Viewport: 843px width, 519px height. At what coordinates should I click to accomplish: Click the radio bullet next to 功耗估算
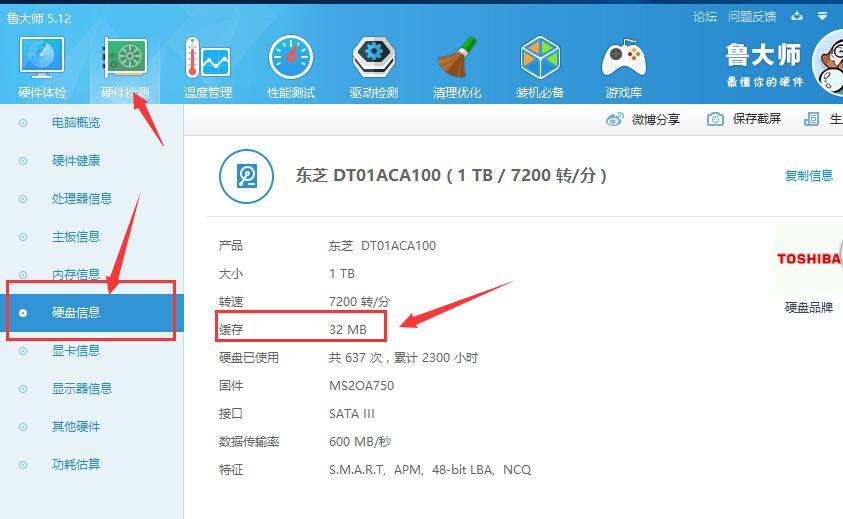(x=23, y=465)
